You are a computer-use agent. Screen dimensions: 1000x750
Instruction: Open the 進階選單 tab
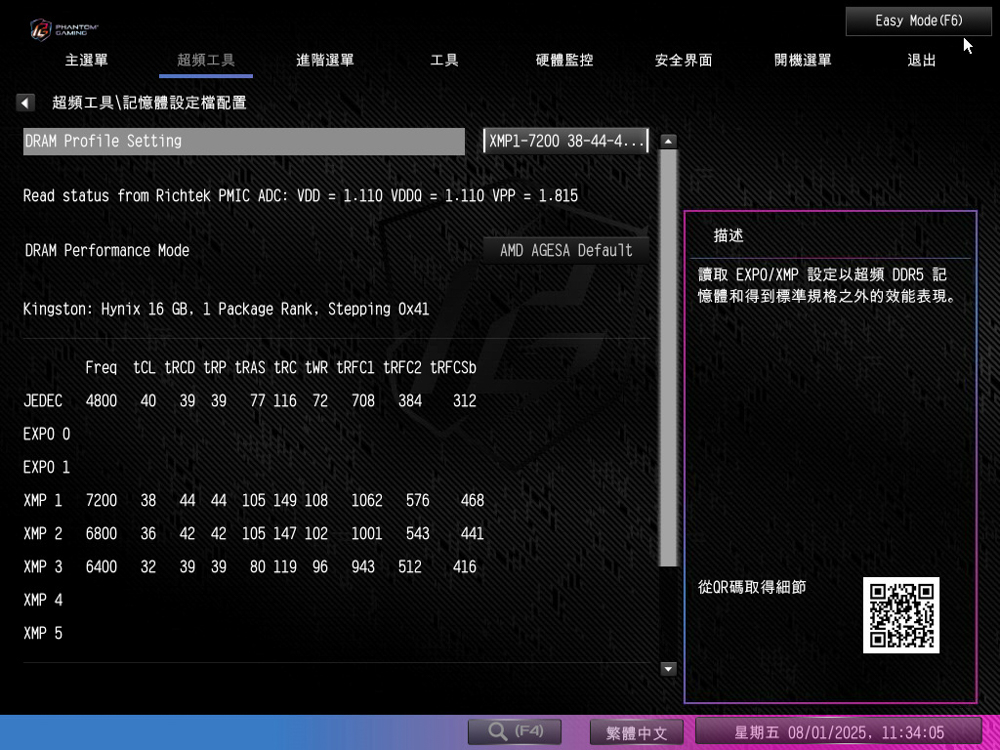pyautogui.click(x=325, y=60)
